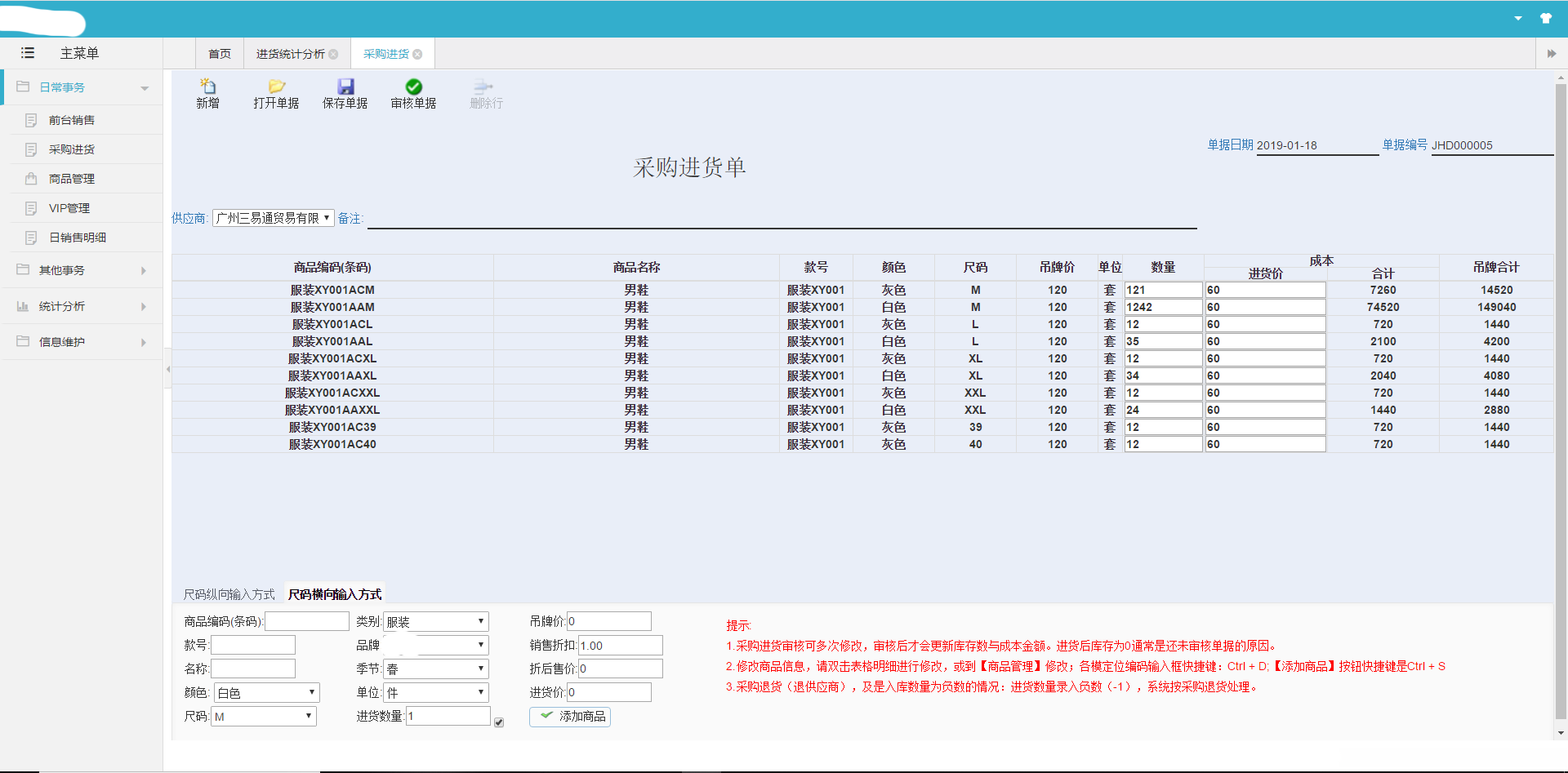Click the 商品编码(条码) column header
1568x773 pixels.
[332, 268]
